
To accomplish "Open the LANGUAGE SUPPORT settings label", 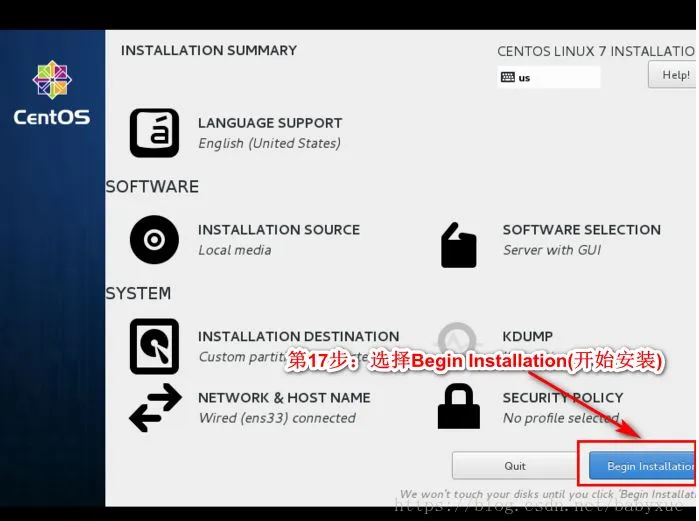I will pyautogui.click(x=270, y=123).
